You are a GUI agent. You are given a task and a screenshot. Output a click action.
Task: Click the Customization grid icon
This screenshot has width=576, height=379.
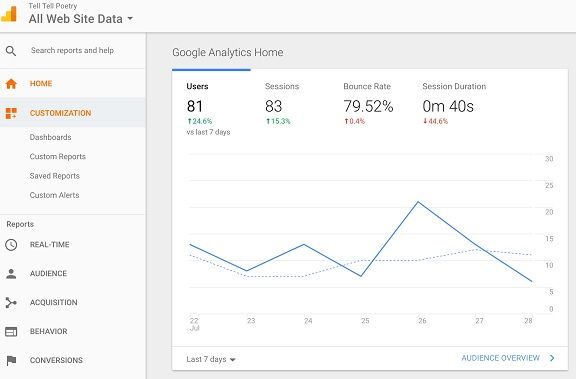pos(11,113)
